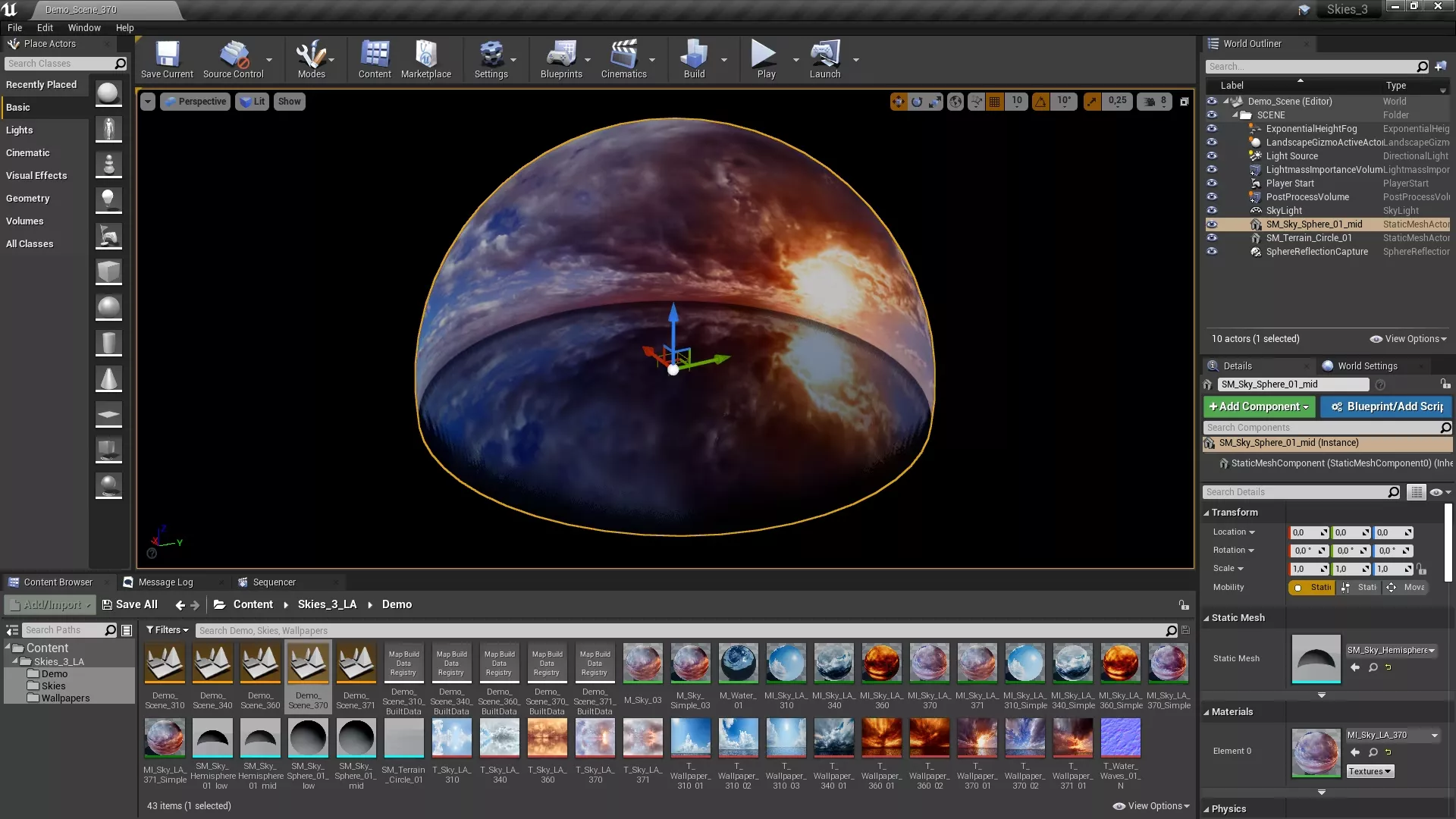Toggle visibility of SM_Terrain_Circle_01
Screen dimensions: 1456x819
[x=1212, y=238]
